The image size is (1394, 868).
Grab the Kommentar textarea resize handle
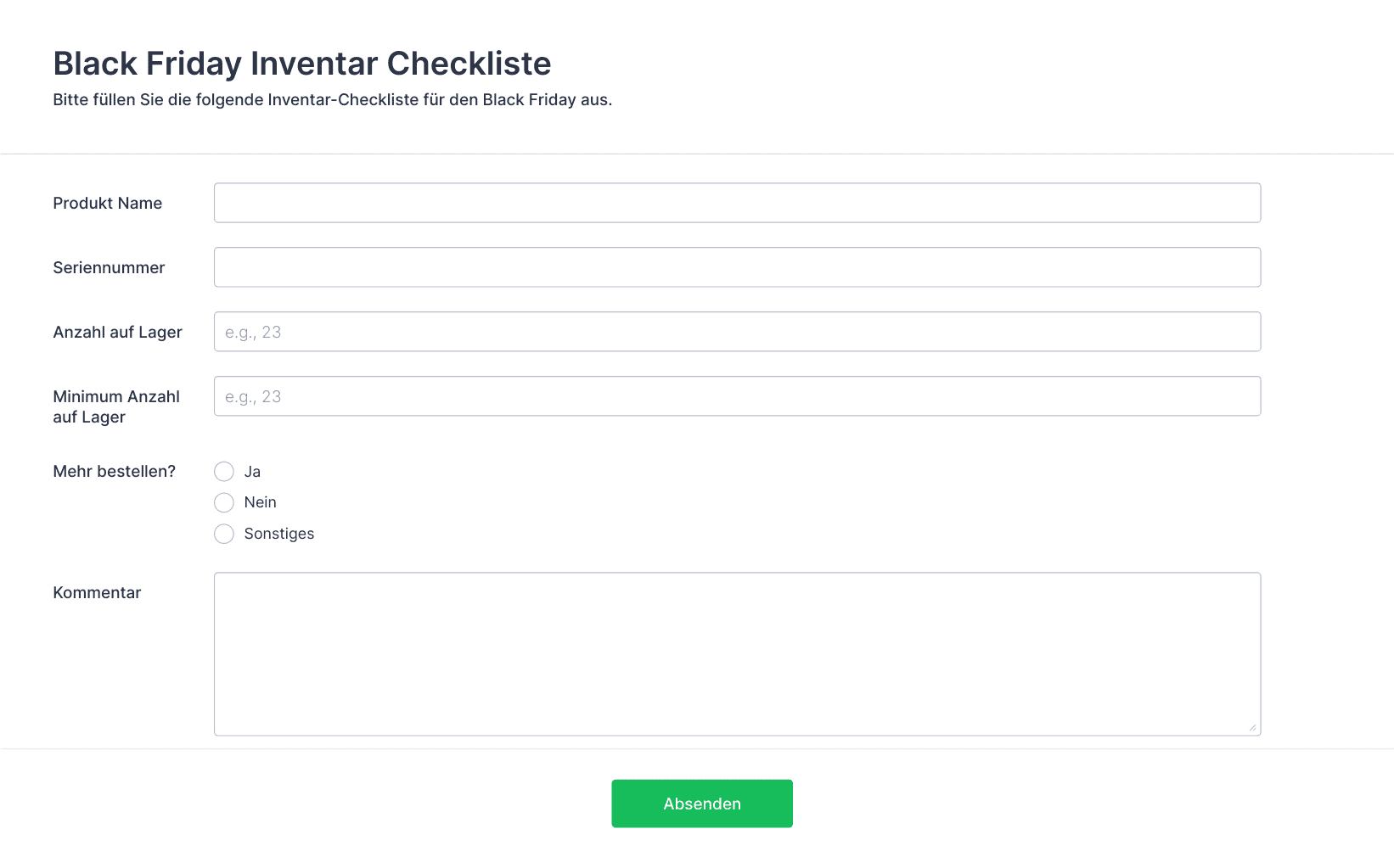pyautogui.click(x=1252, y=727)
